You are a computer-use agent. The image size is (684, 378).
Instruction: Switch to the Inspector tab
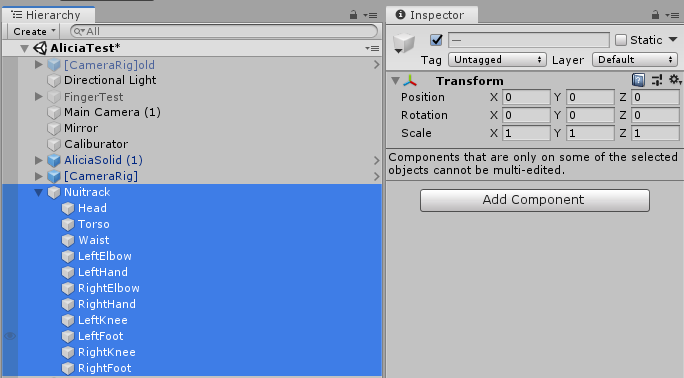point(431,15)
